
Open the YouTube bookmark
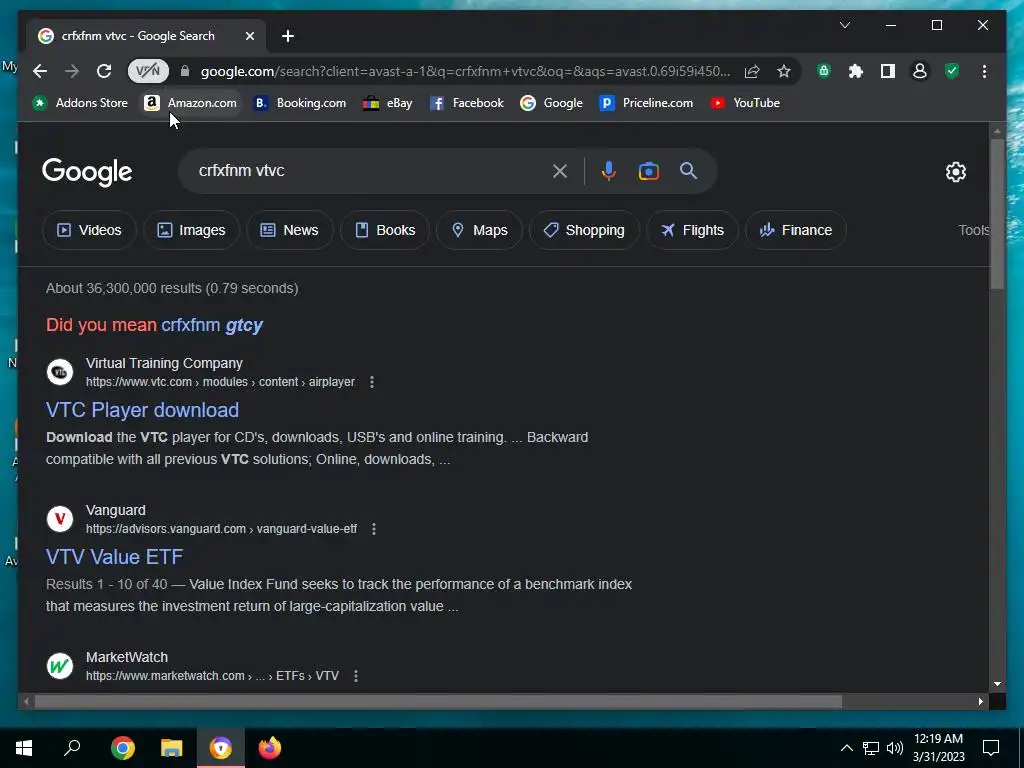coord(745,103)
